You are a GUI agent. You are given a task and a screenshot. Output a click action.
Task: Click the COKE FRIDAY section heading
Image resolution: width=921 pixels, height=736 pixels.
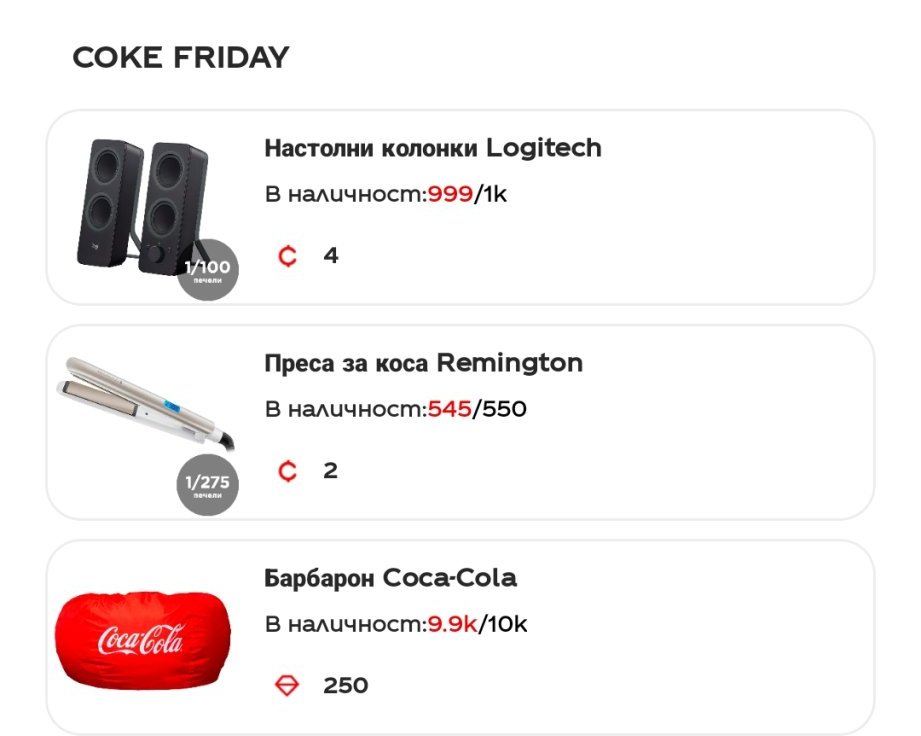click(180, 58)
